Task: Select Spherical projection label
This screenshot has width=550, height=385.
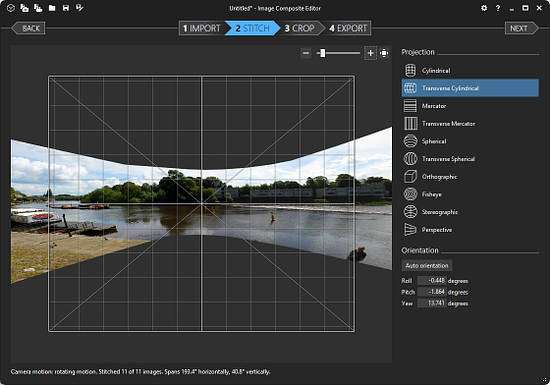Action: [x=434, y=141]
